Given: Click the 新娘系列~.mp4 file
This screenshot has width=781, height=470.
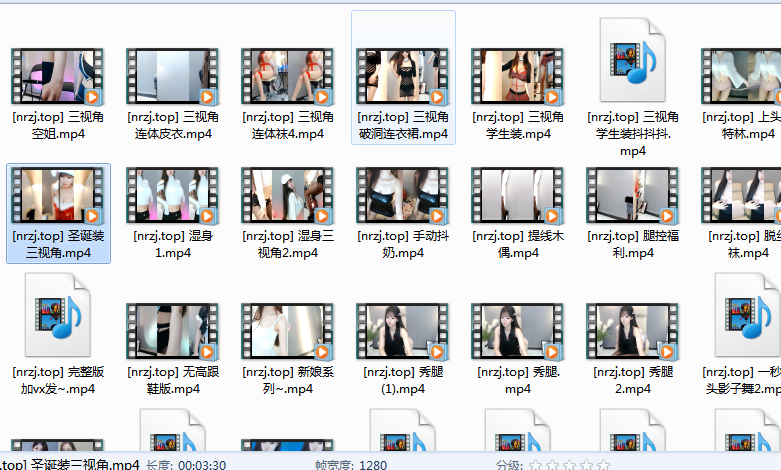Looking at the screenshot, I should pyautogui.click(x=287, y=332).
